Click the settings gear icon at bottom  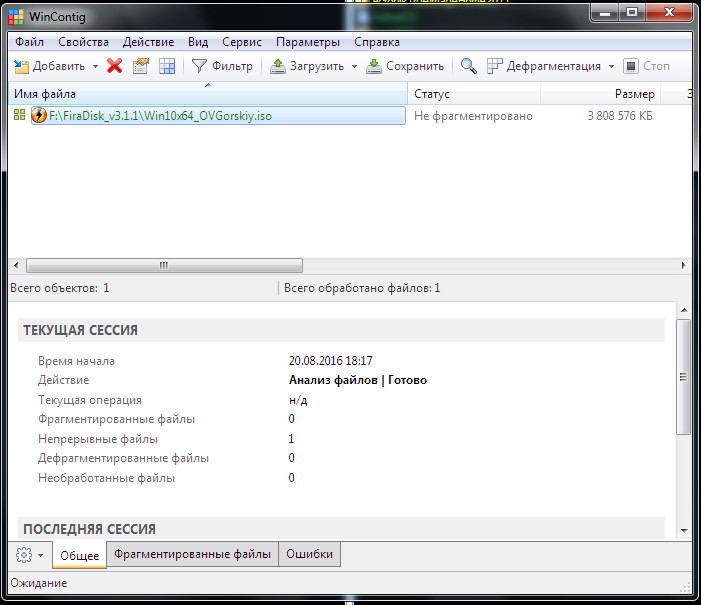point(24,555)
